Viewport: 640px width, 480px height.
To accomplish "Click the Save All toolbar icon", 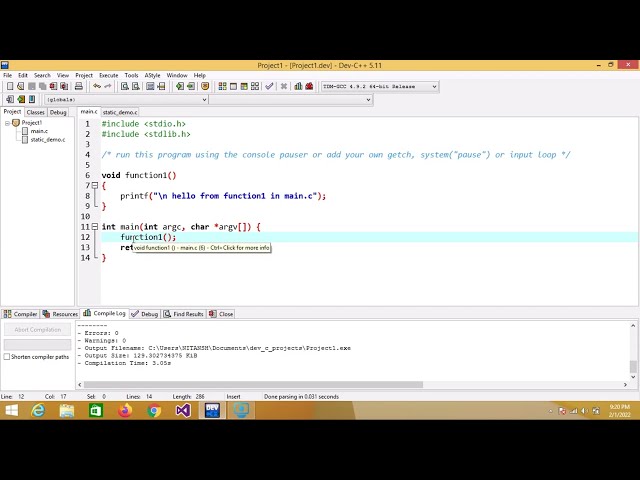I will tap(42, 86).
